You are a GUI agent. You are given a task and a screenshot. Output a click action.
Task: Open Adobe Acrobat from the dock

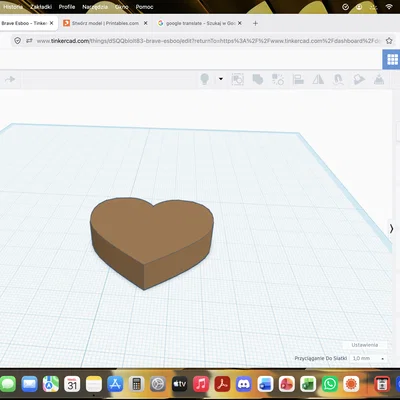tap(222, 384)
